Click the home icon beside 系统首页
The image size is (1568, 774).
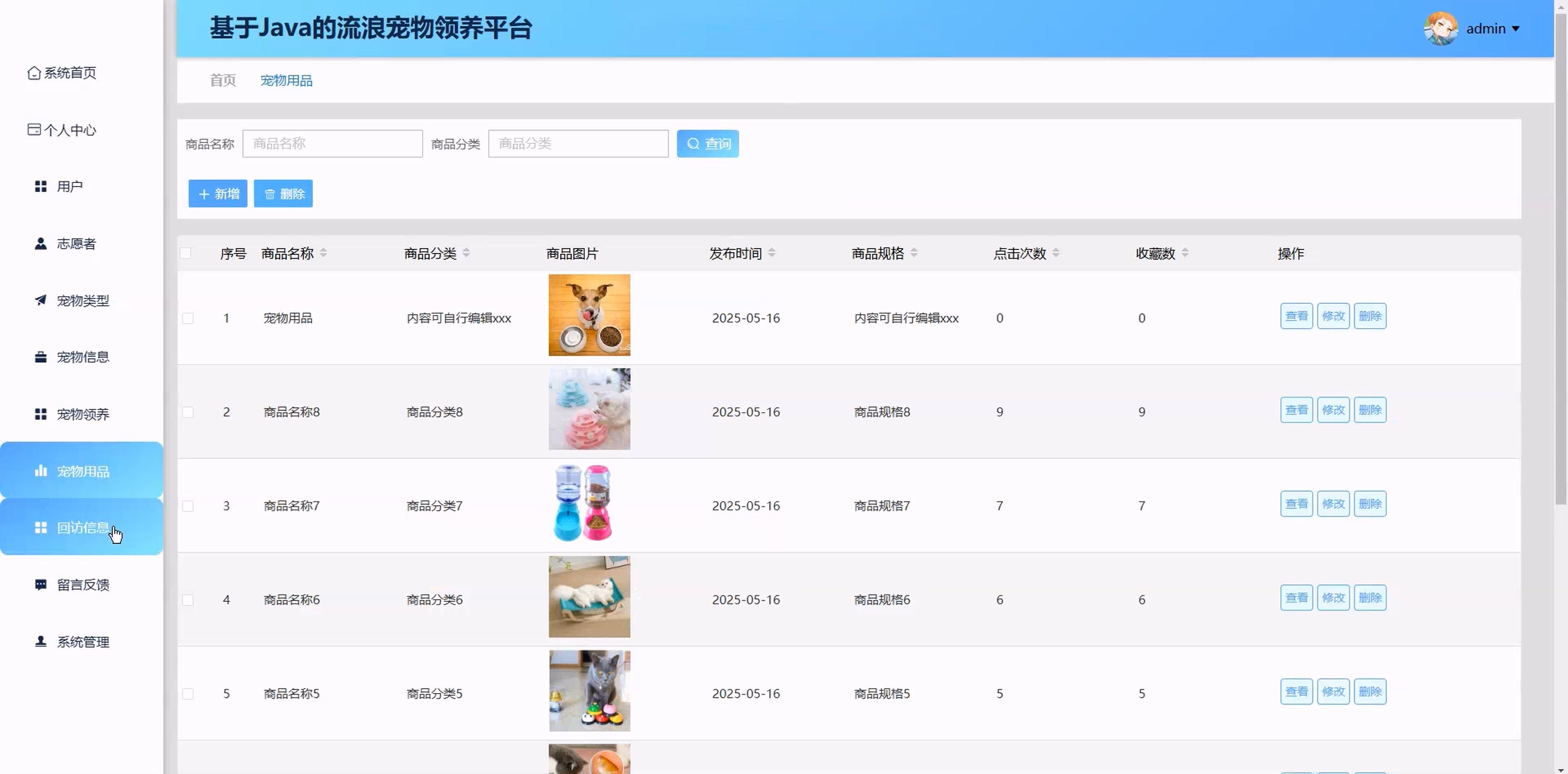click(x=34, y=73)
